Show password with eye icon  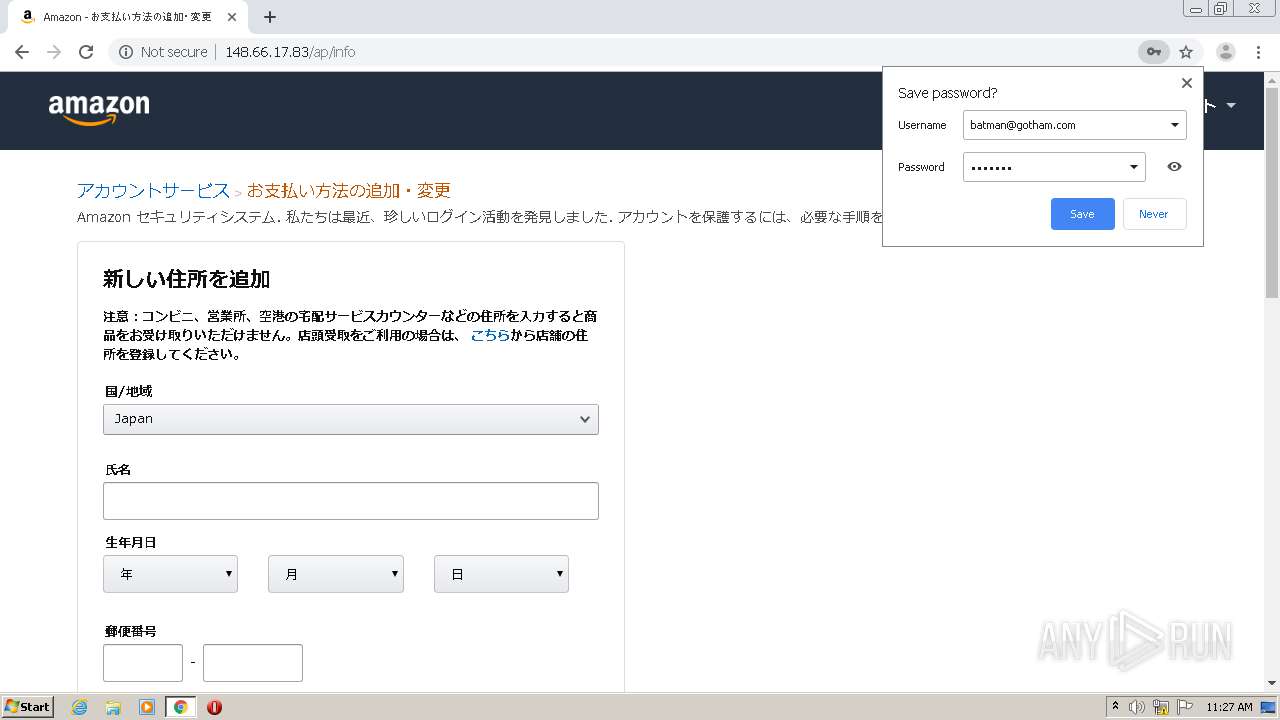1174,167
